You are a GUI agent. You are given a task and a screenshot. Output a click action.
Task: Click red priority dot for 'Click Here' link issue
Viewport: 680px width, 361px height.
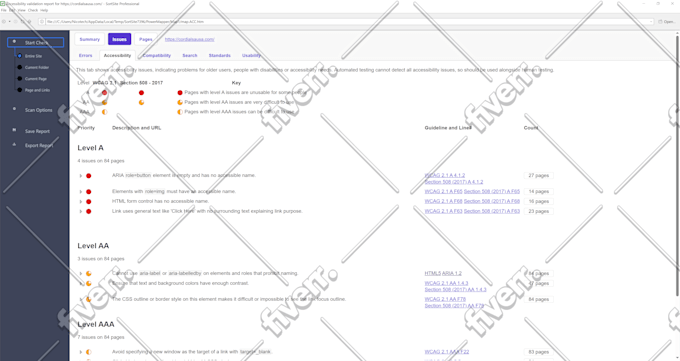pos(88,212)
